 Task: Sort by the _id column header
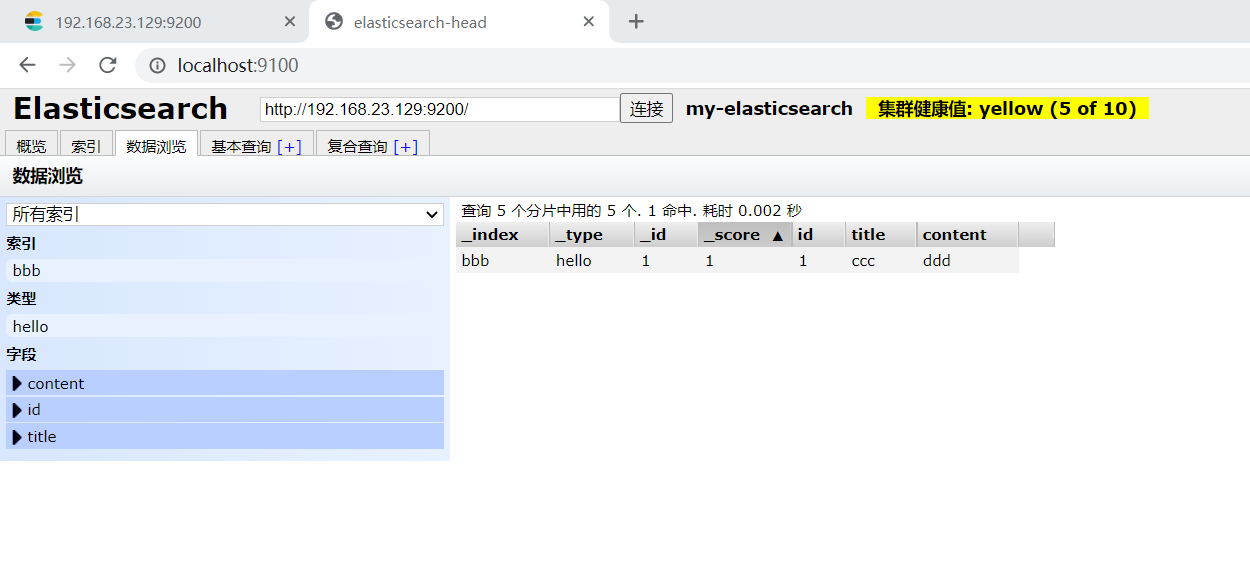point(667,235)
